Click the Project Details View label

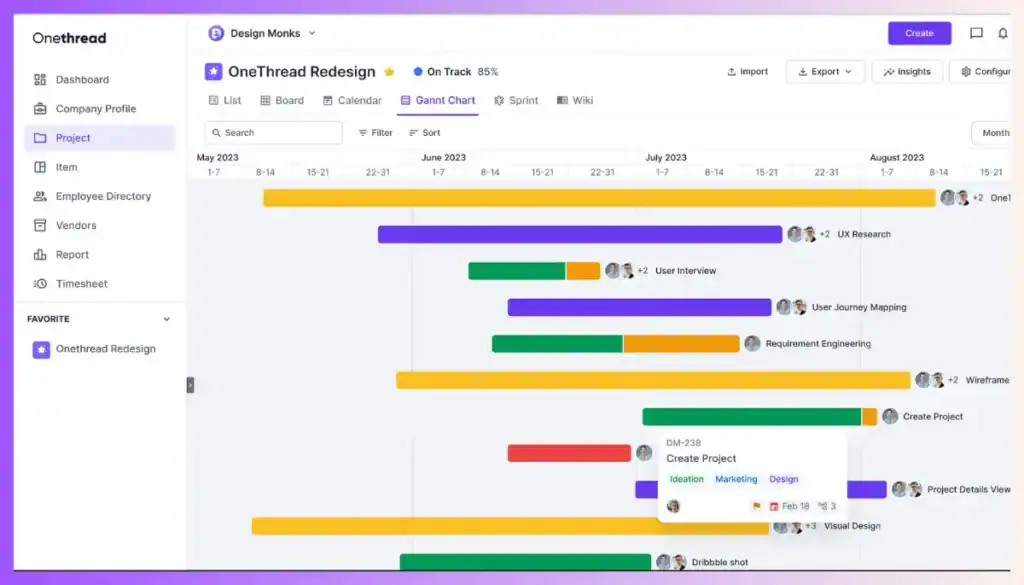[968, 490]
